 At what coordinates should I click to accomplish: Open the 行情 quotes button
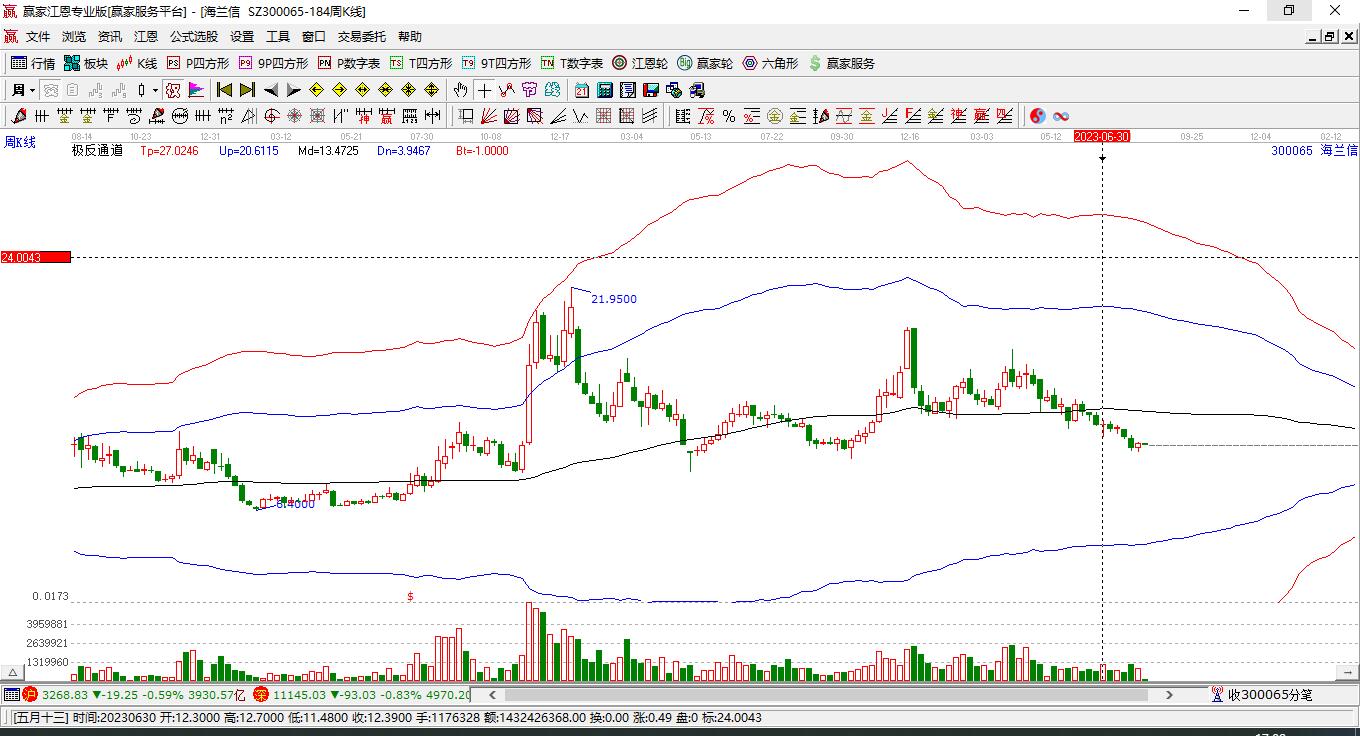click(33, 63)
